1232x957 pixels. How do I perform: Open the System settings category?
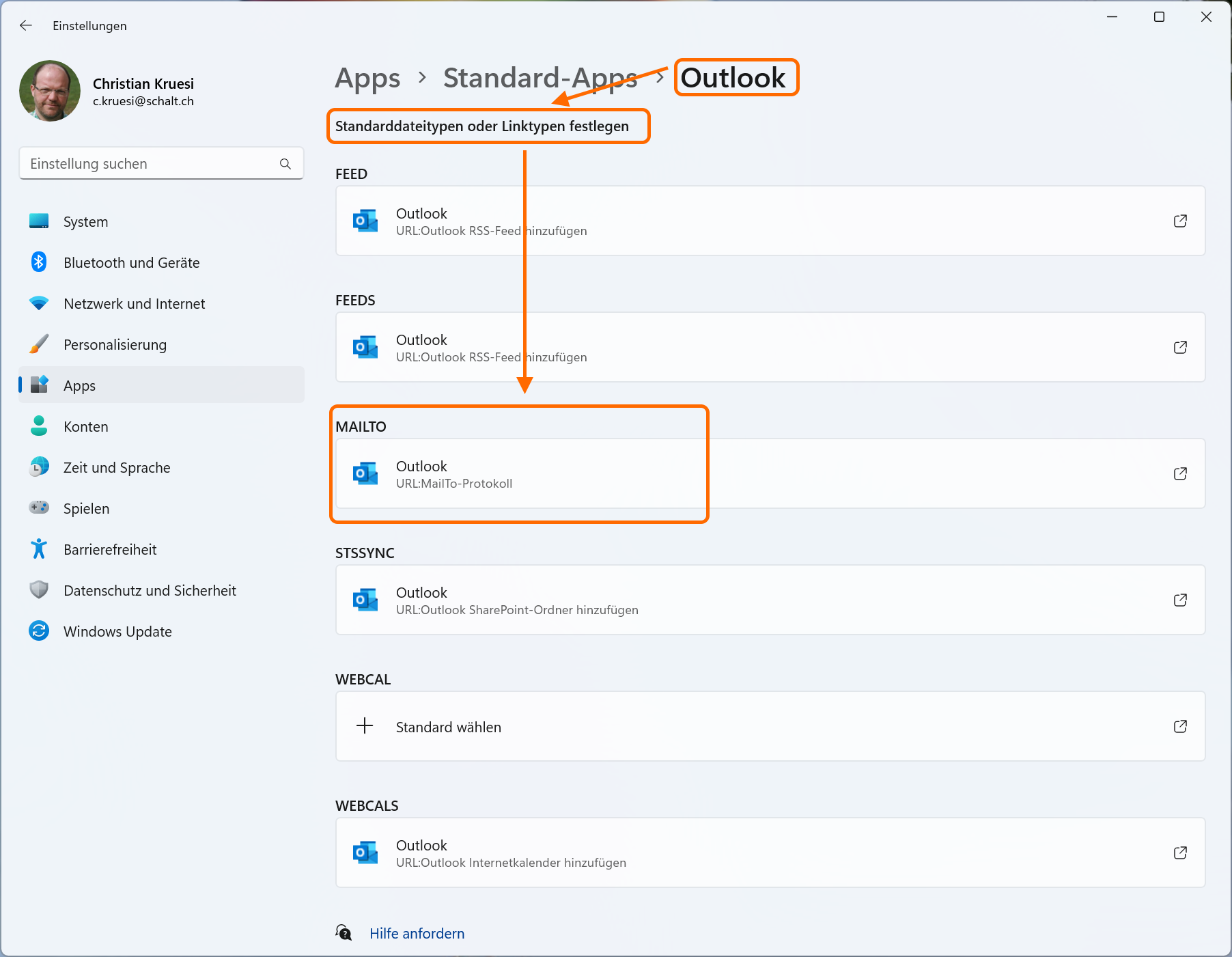click(86, 222)
